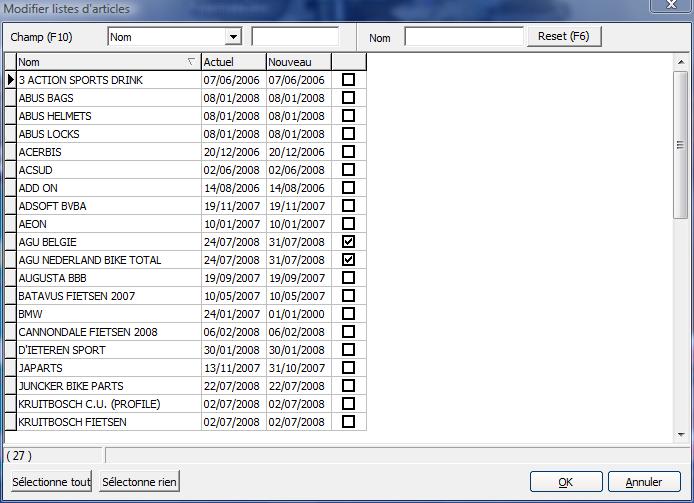Click the Actuel column header

(x=234, y=62)
